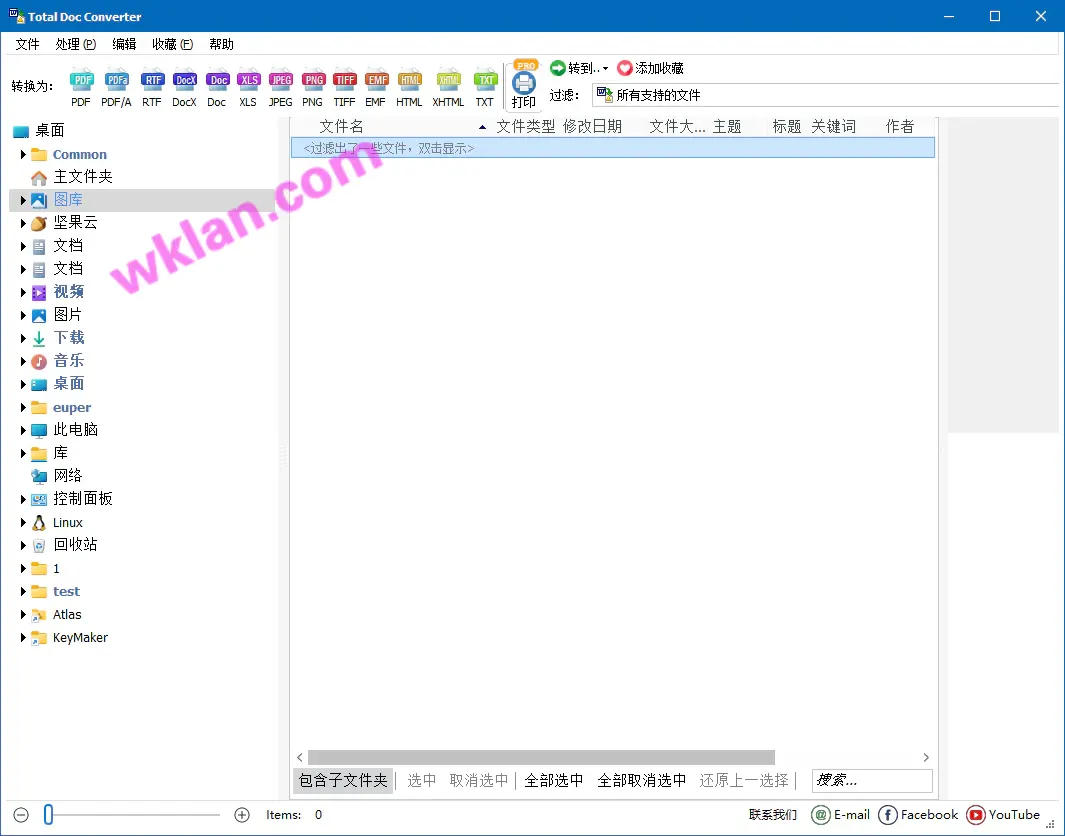Open the 处理 (P) menu

coord(75,44)
